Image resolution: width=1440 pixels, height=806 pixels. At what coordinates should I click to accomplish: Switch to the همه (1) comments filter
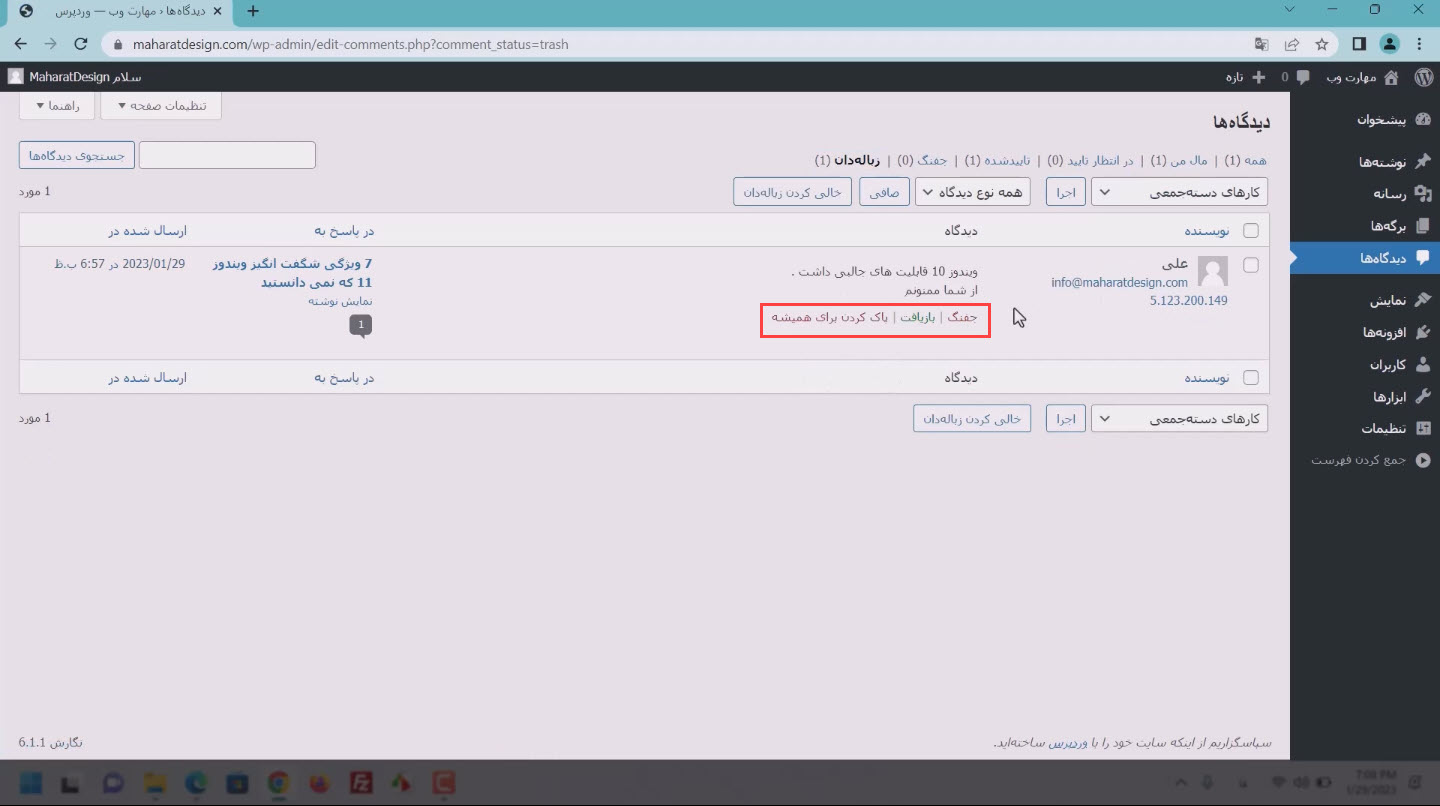click(1248, 160)
